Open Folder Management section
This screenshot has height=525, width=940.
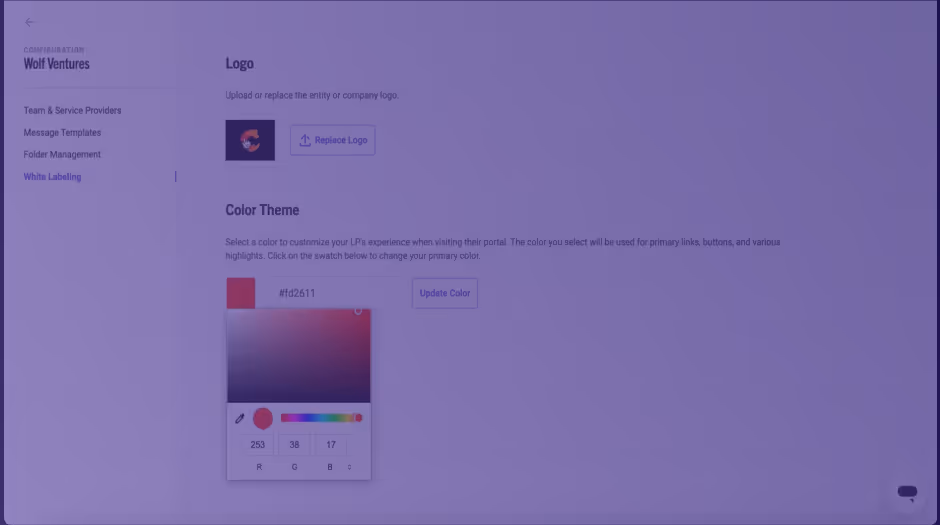click(x=62, y=154)
